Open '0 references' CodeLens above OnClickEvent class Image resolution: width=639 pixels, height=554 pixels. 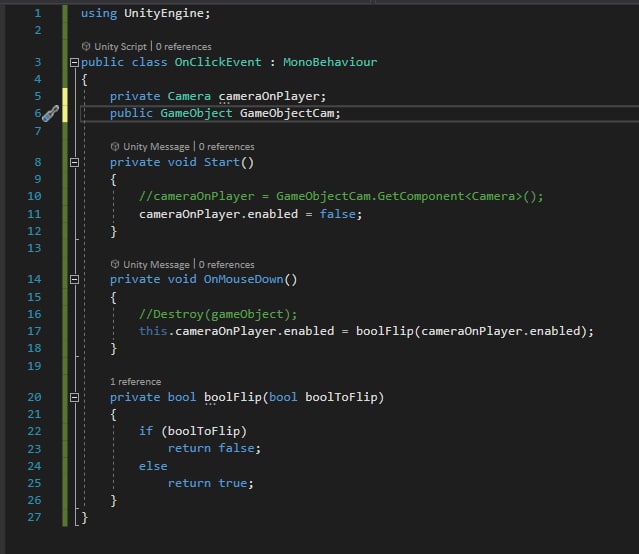[x=183, y=47]
